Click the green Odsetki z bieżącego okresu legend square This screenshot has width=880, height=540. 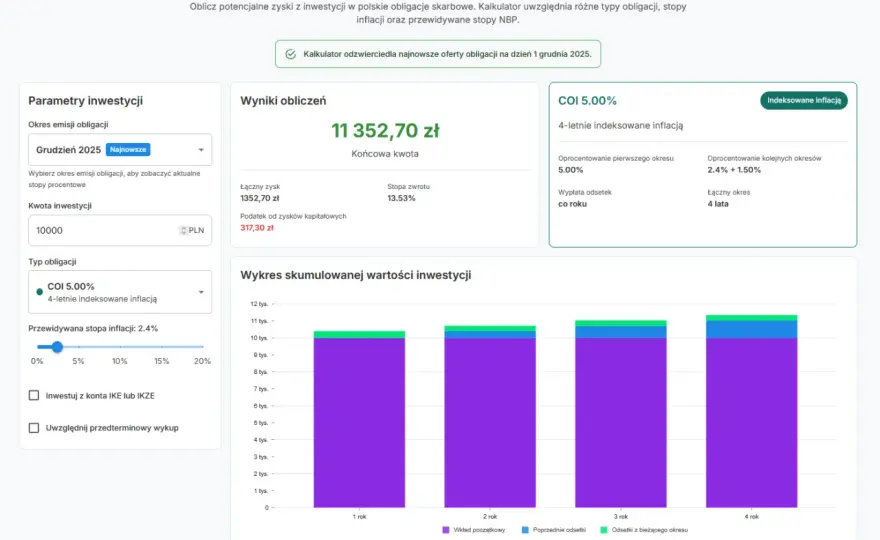[x=604, y=530]
